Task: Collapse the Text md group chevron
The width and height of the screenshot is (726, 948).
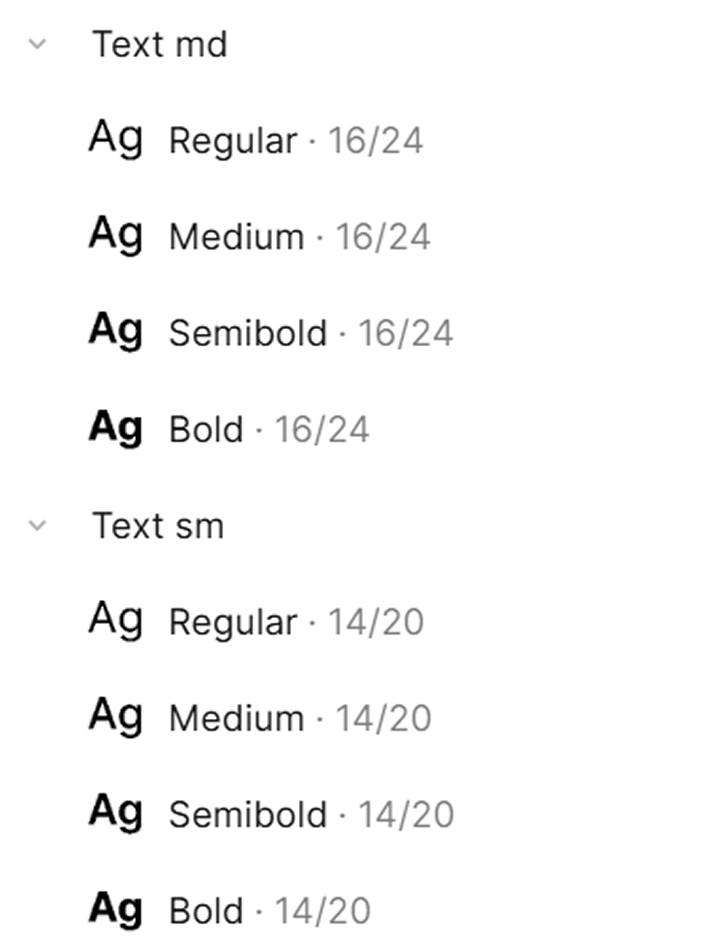Action: (38, 44)
